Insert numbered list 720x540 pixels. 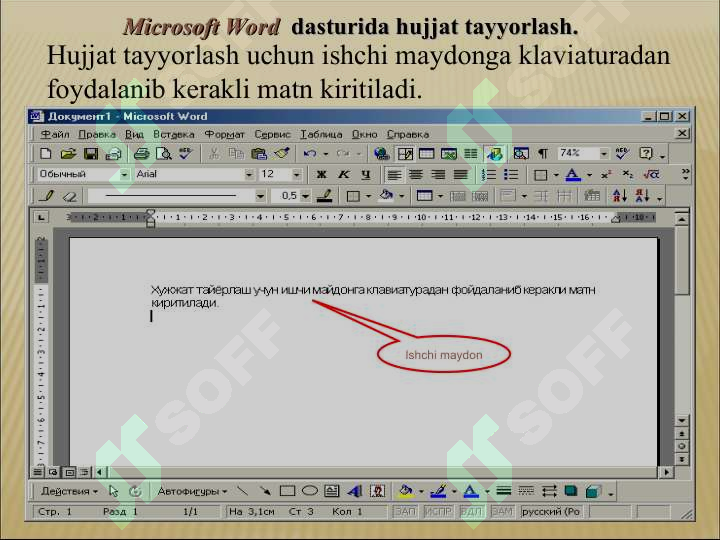(489, 174)
